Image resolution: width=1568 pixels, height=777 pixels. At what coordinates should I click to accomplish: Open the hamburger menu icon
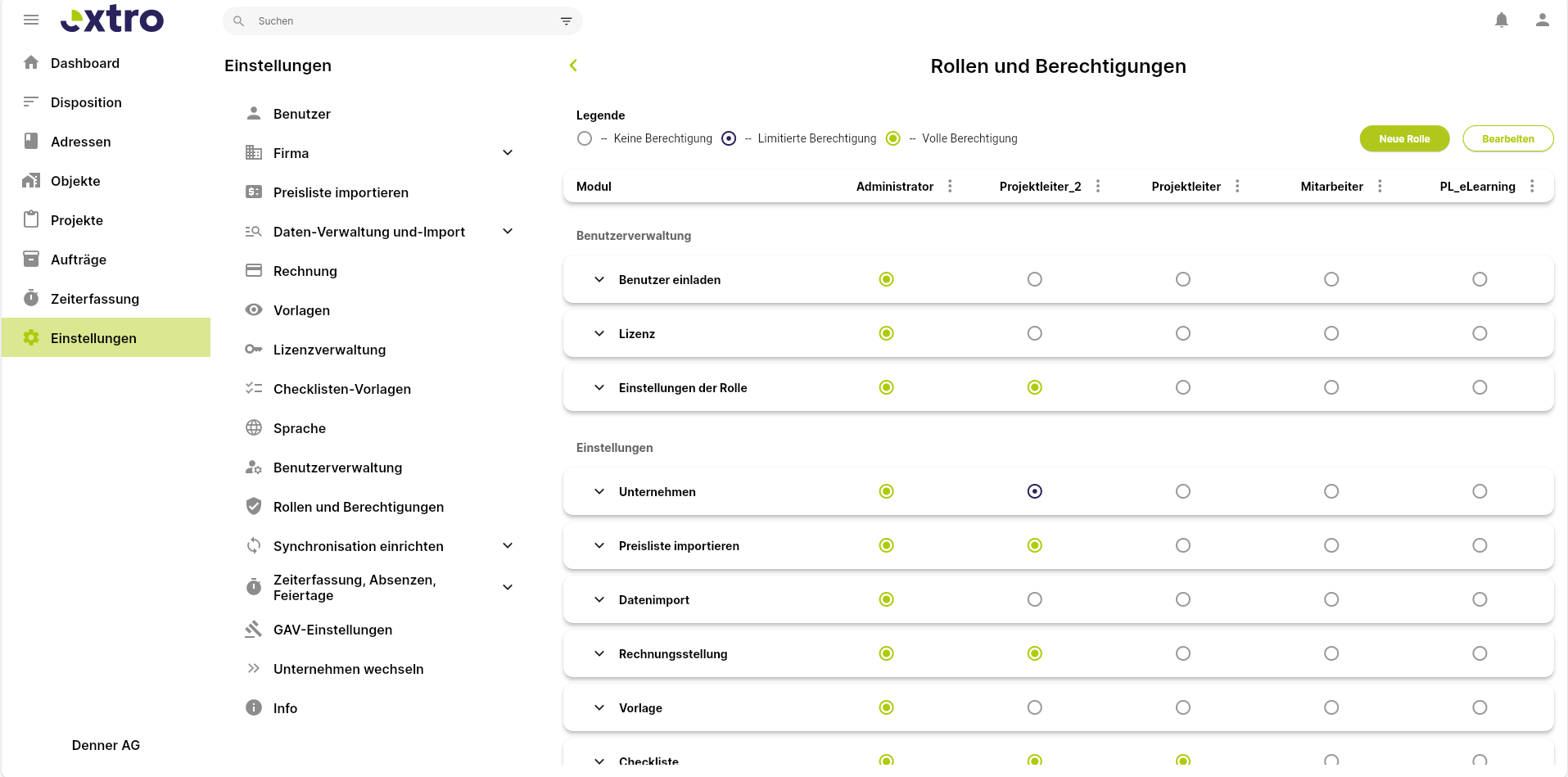click(x=31, y=20)
